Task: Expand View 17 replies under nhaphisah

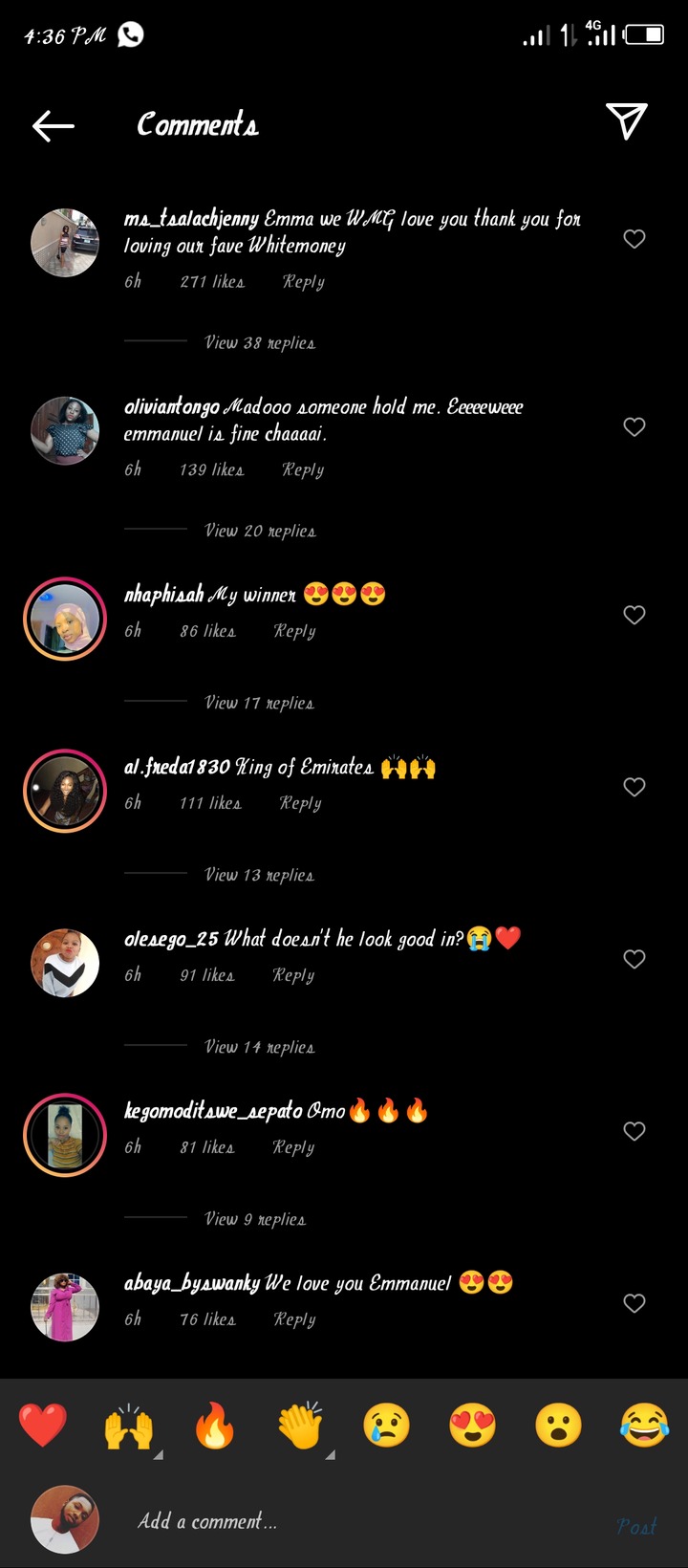Action: tap(259, 703)
